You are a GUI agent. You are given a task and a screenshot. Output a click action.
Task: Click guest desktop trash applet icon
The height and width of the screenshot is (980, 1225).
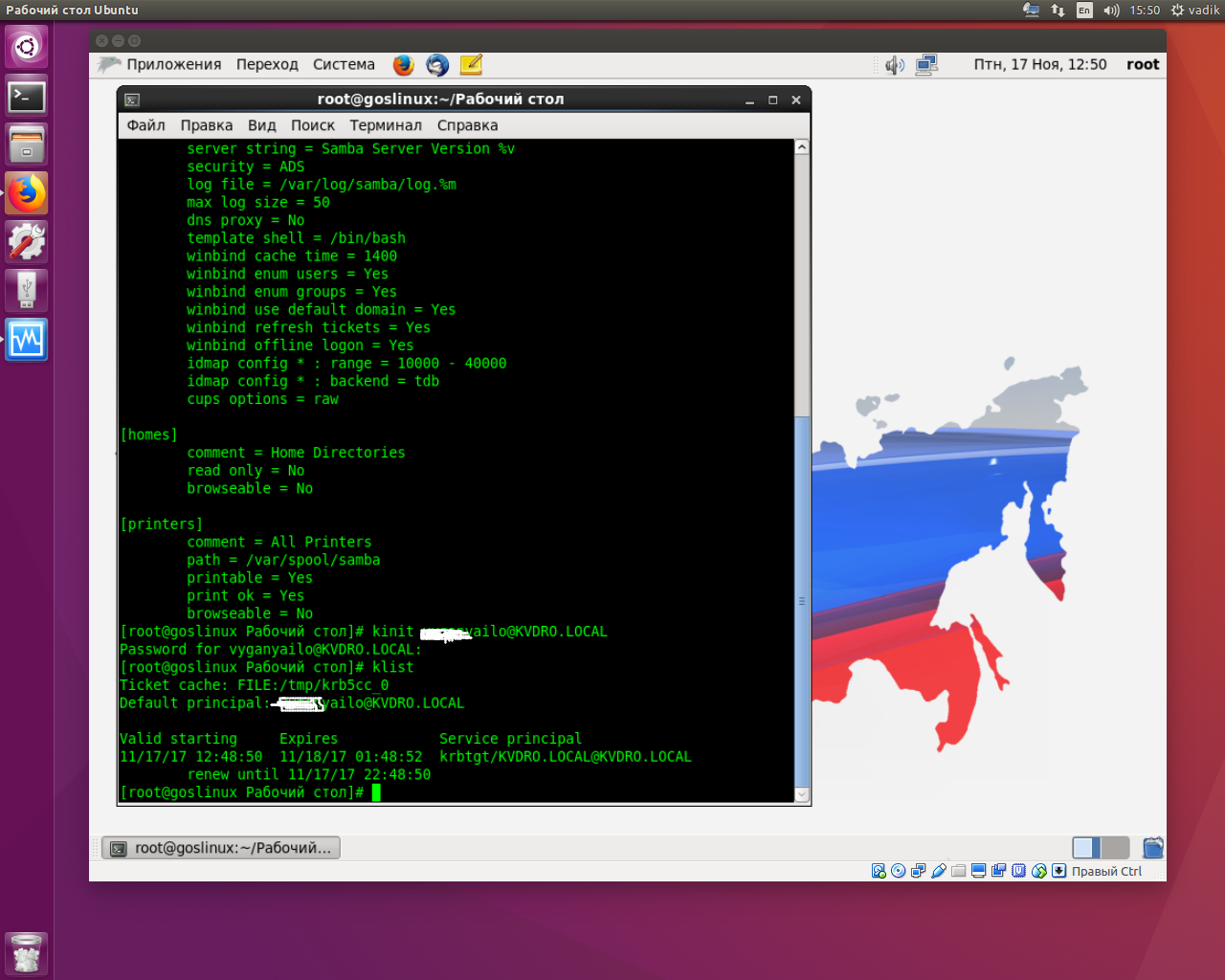click(1153, 848)
